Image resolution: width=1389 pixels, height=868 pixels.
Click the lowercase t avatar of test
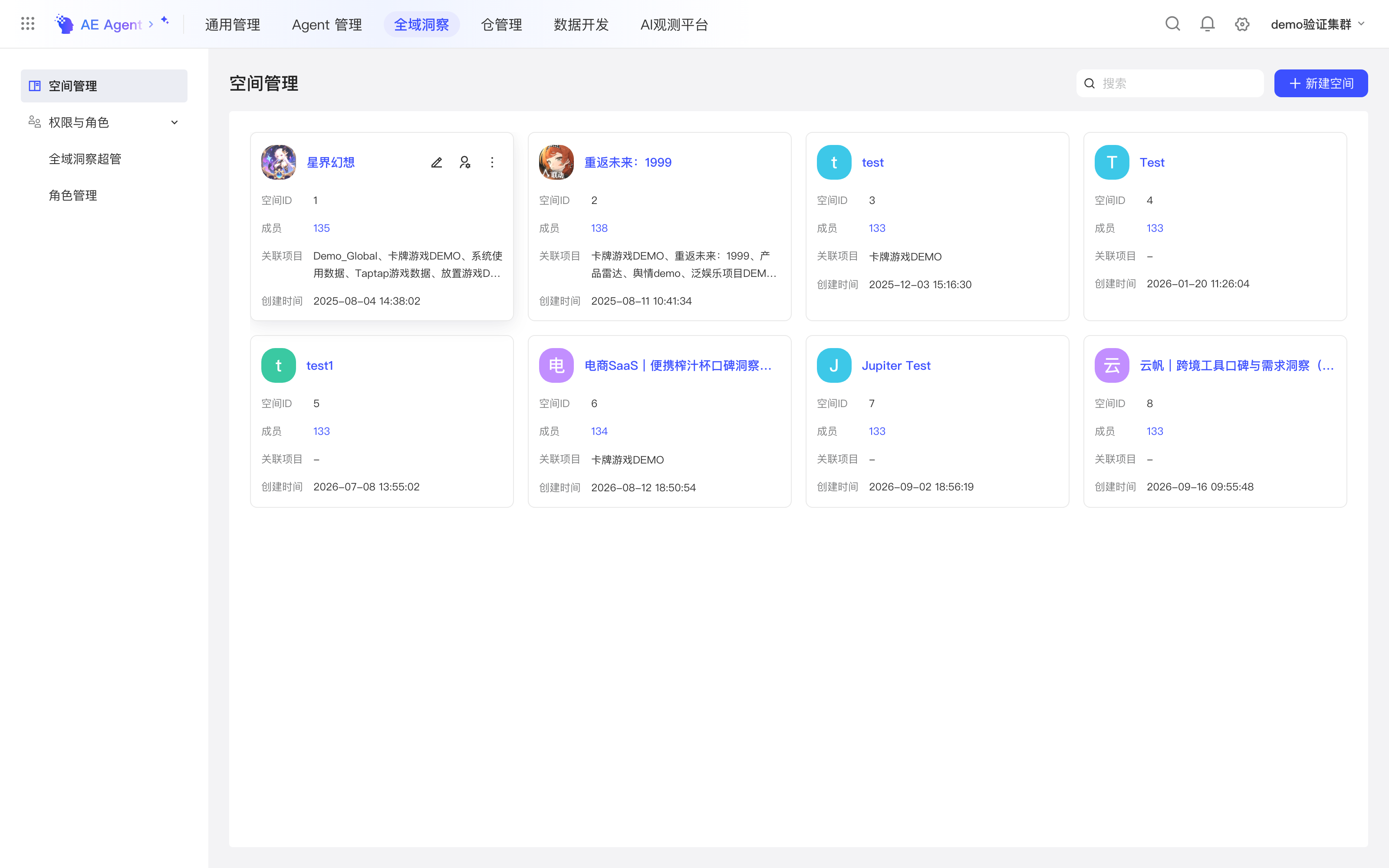pyautogui.click(x=834, y=162)
